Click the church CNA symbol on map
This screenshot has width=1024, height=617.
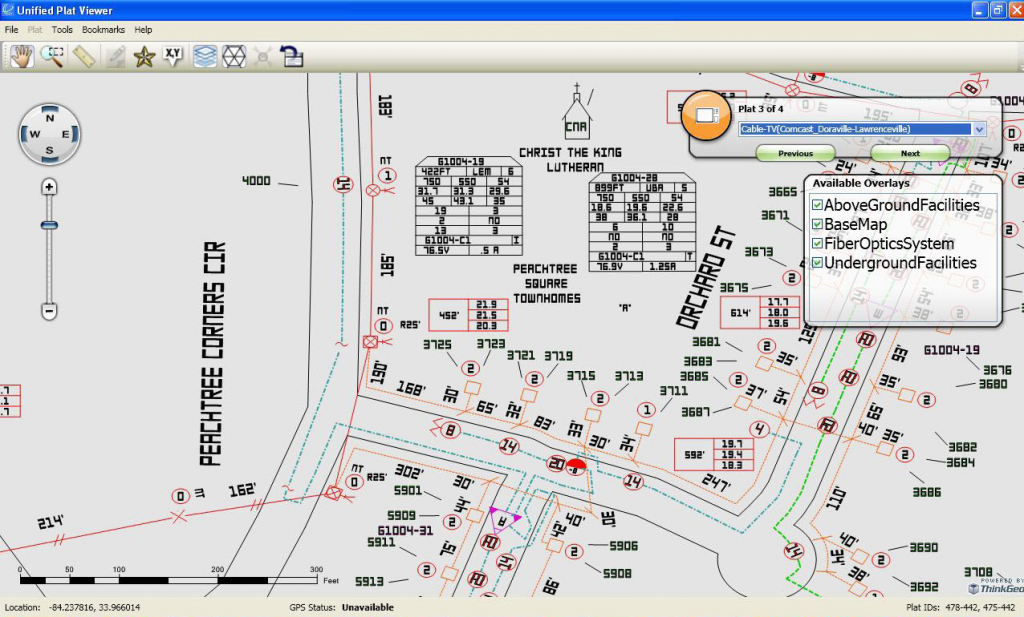[x=576, y=112]
